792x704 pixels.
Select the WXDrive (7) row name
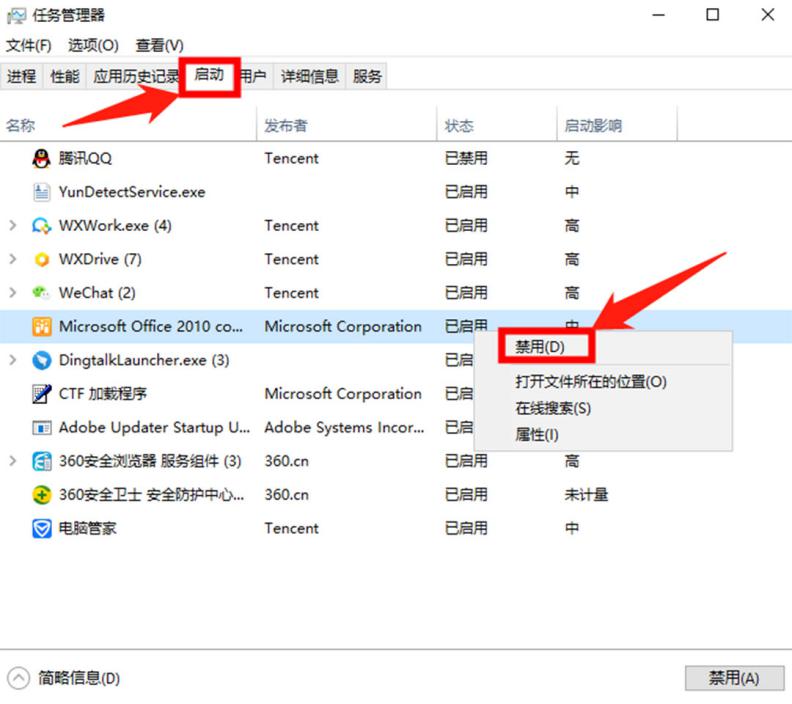tap(100, 259)
